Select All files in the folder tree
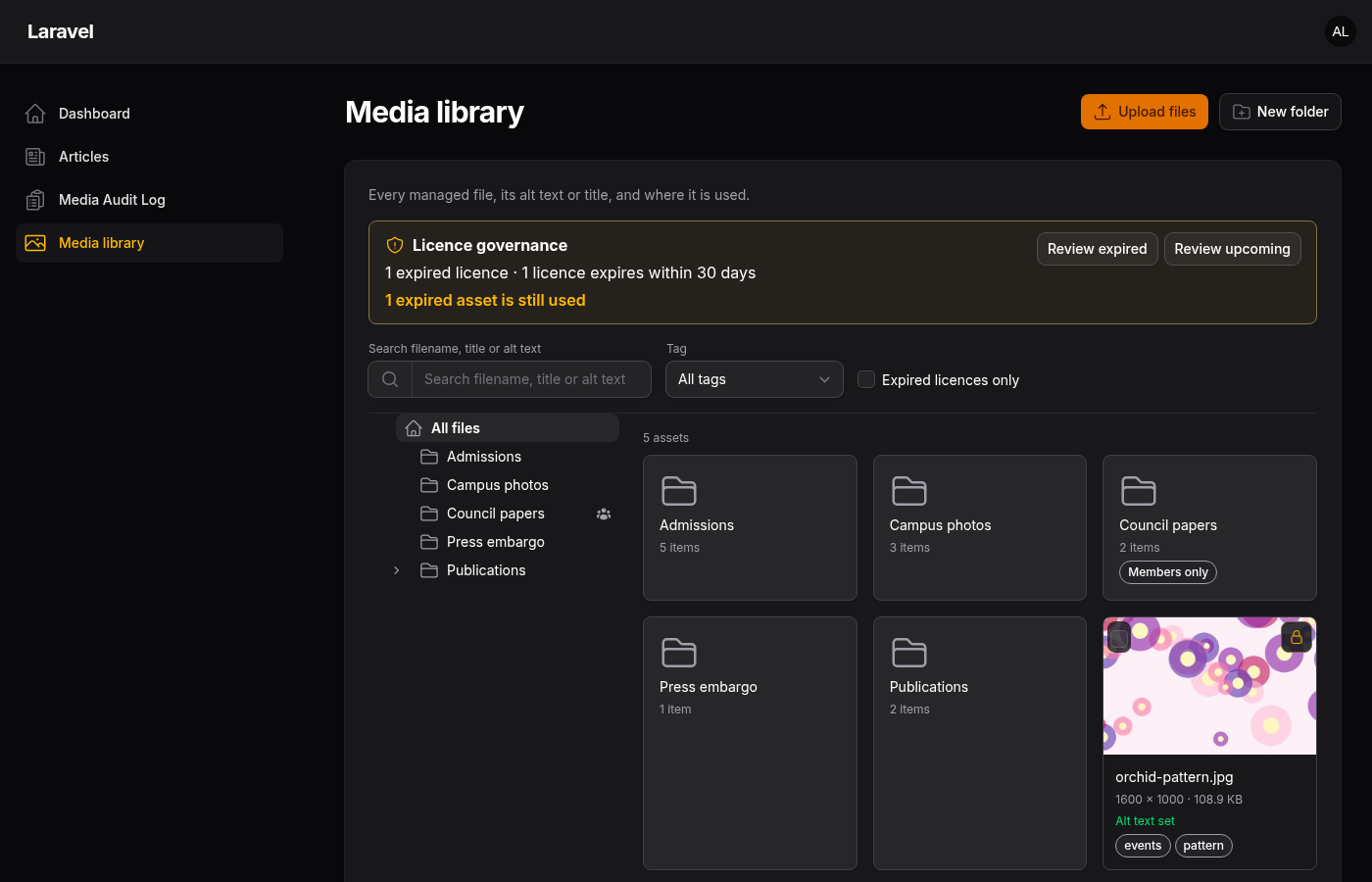The image size is (1372, 882). [508, 428]
